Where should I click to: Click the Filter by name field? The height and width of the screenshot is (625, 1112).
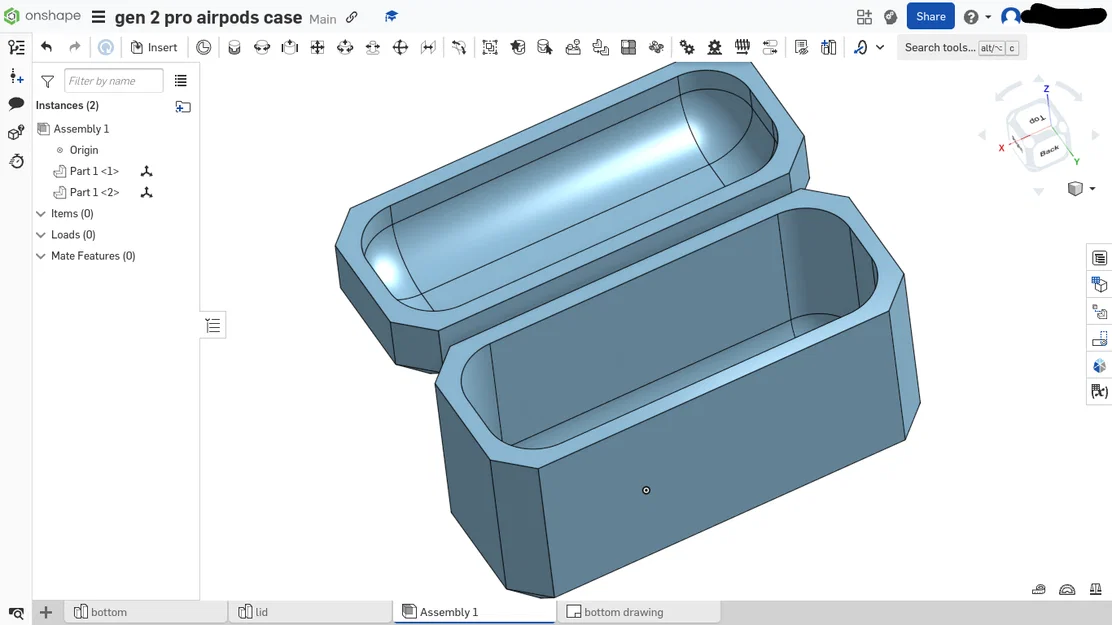click(x=113, y=81)
